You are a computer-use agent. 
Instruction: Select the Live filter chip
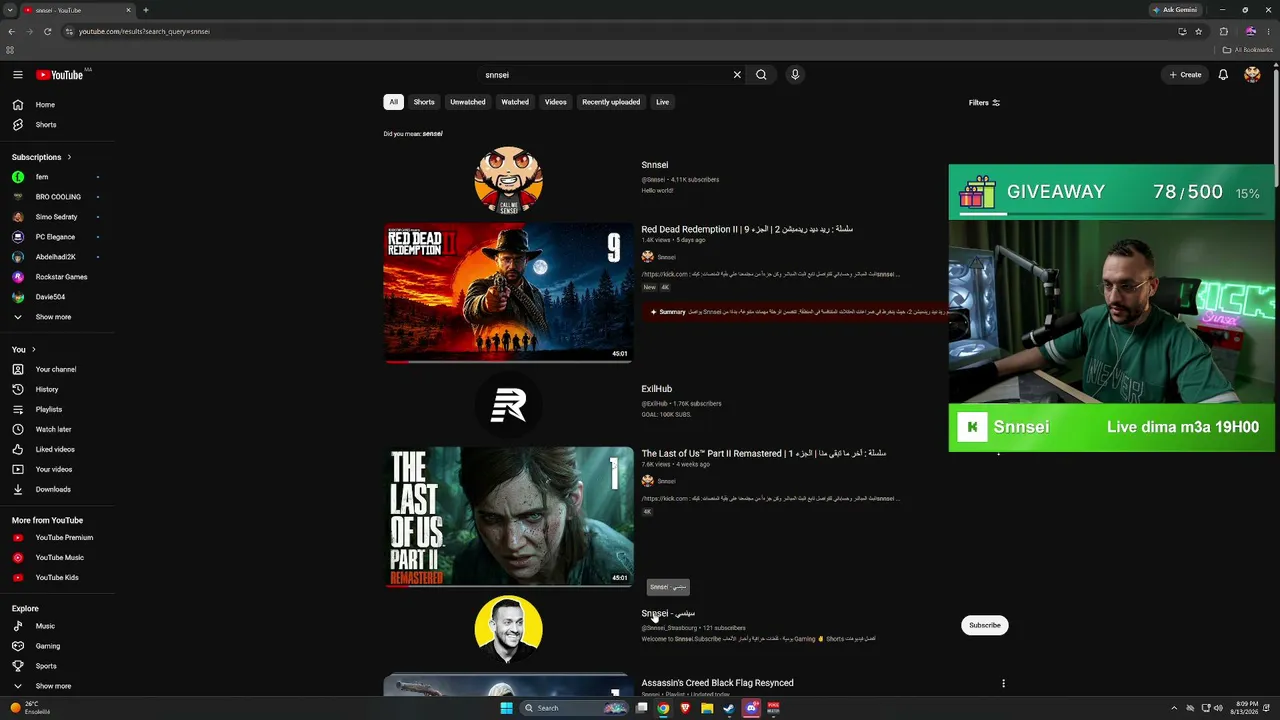(x=662, y=102)
